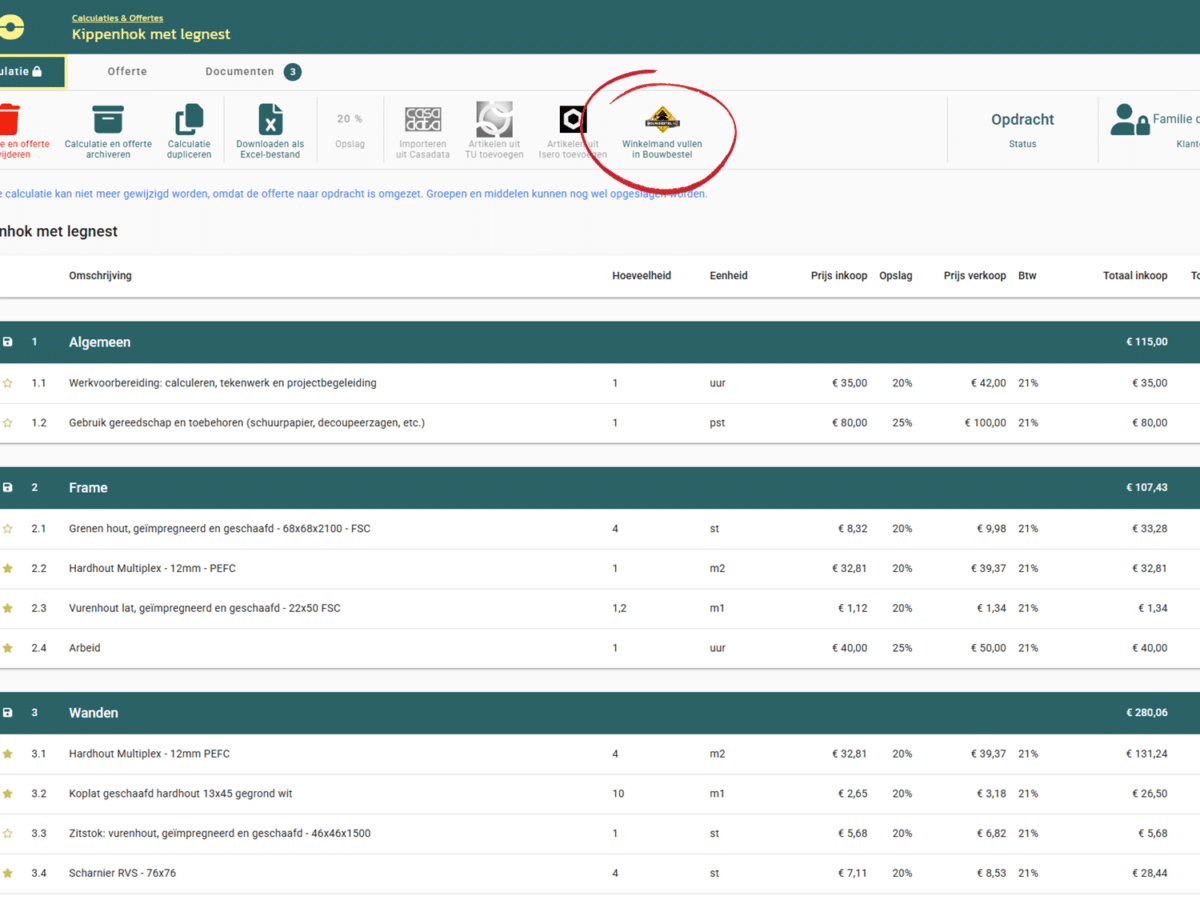The height and width of the screenshot is (900, 1200).
Task: Click the customer person-lock icon
Action: pos(1129,120)
